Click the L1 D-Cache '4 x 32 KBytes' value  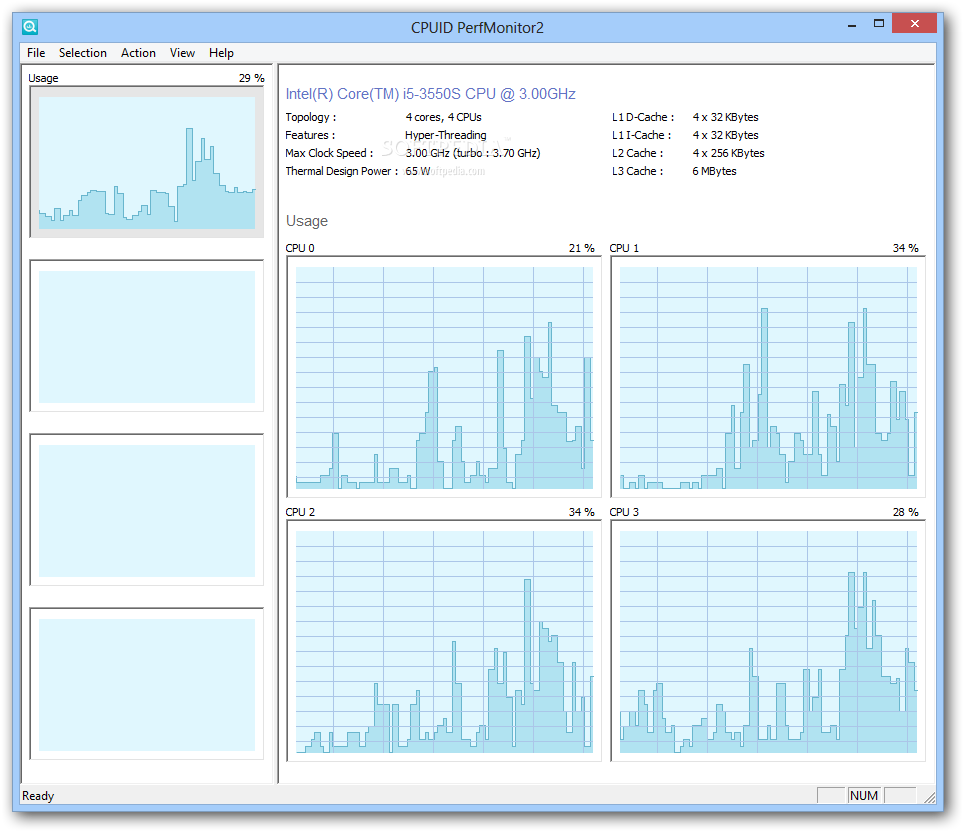tap(725, 117)
